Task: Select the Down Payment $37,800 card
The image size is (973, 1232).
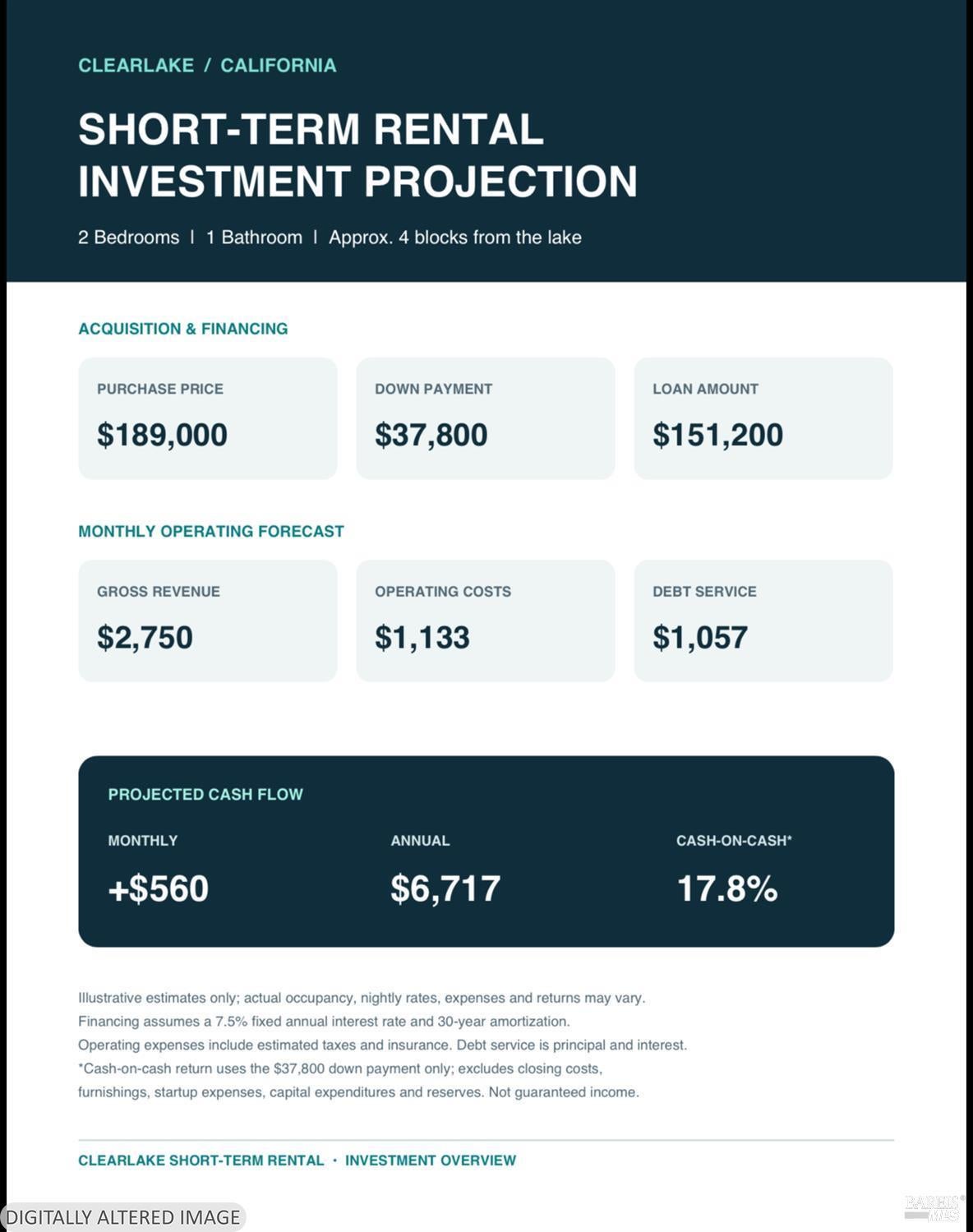Action: [x=486, y=418]
